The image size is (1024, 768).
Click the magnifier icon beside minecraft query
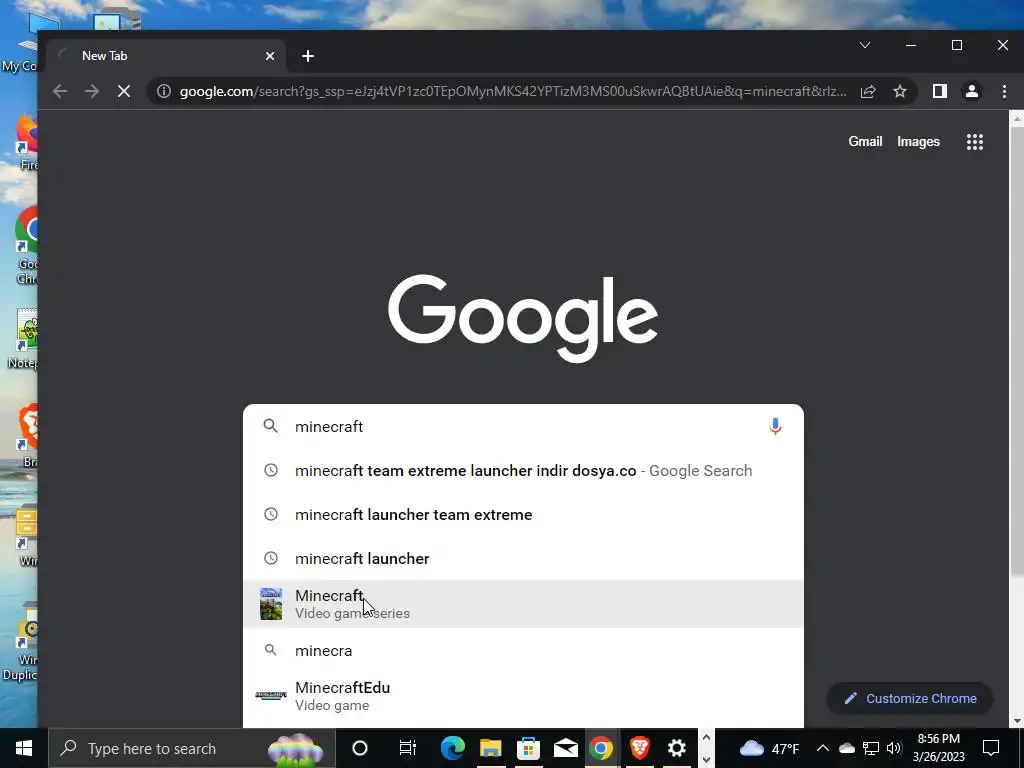(x=270, y=426)
